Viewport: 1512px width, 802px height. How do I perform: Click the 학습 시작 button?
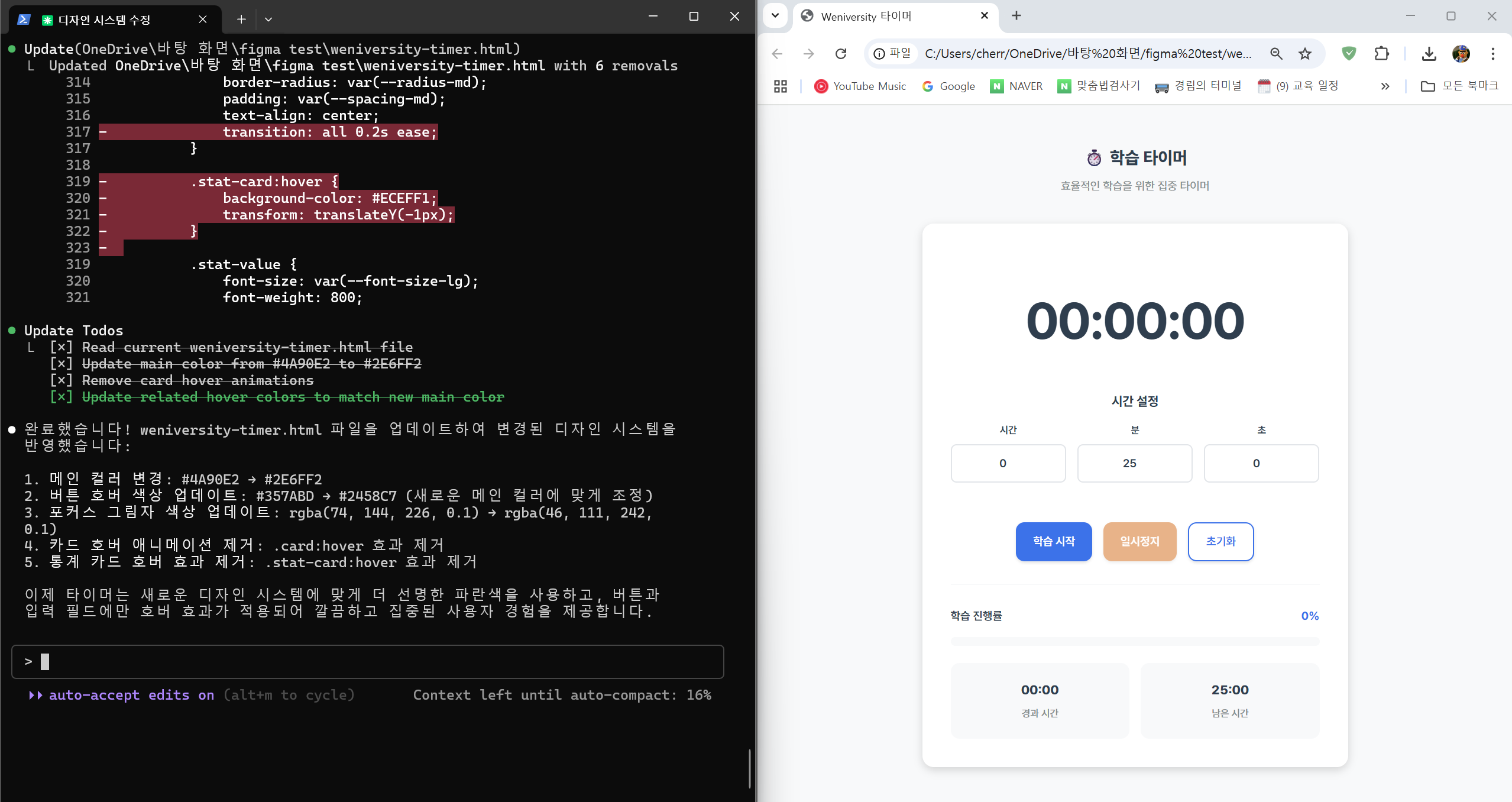1053,541
